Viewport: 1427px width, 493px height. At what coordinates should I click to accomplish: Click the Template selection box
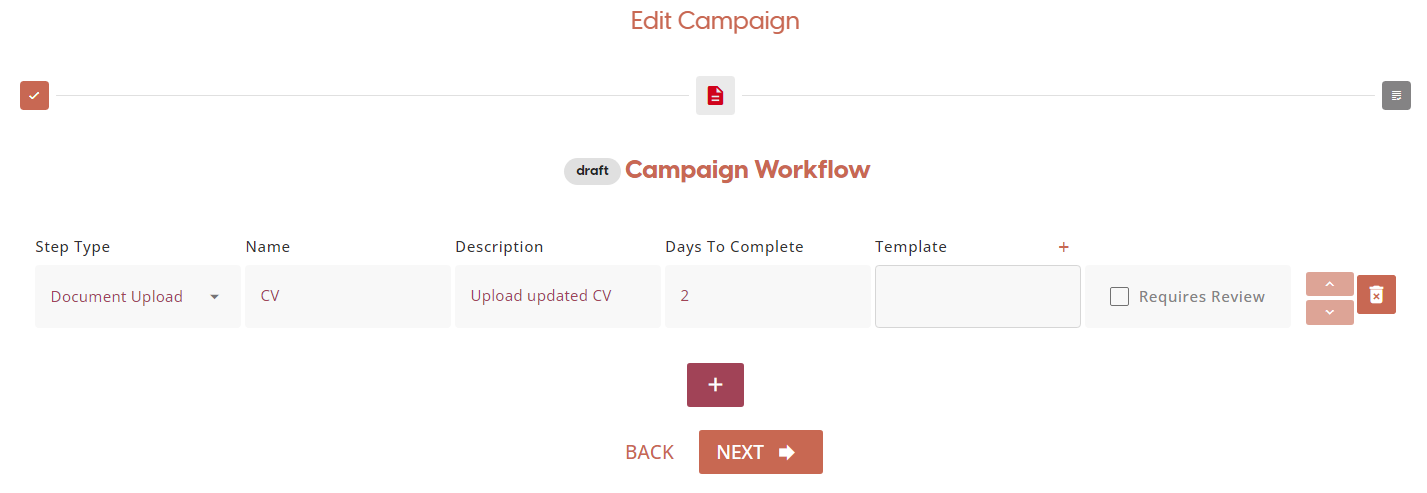click(977, 297)
